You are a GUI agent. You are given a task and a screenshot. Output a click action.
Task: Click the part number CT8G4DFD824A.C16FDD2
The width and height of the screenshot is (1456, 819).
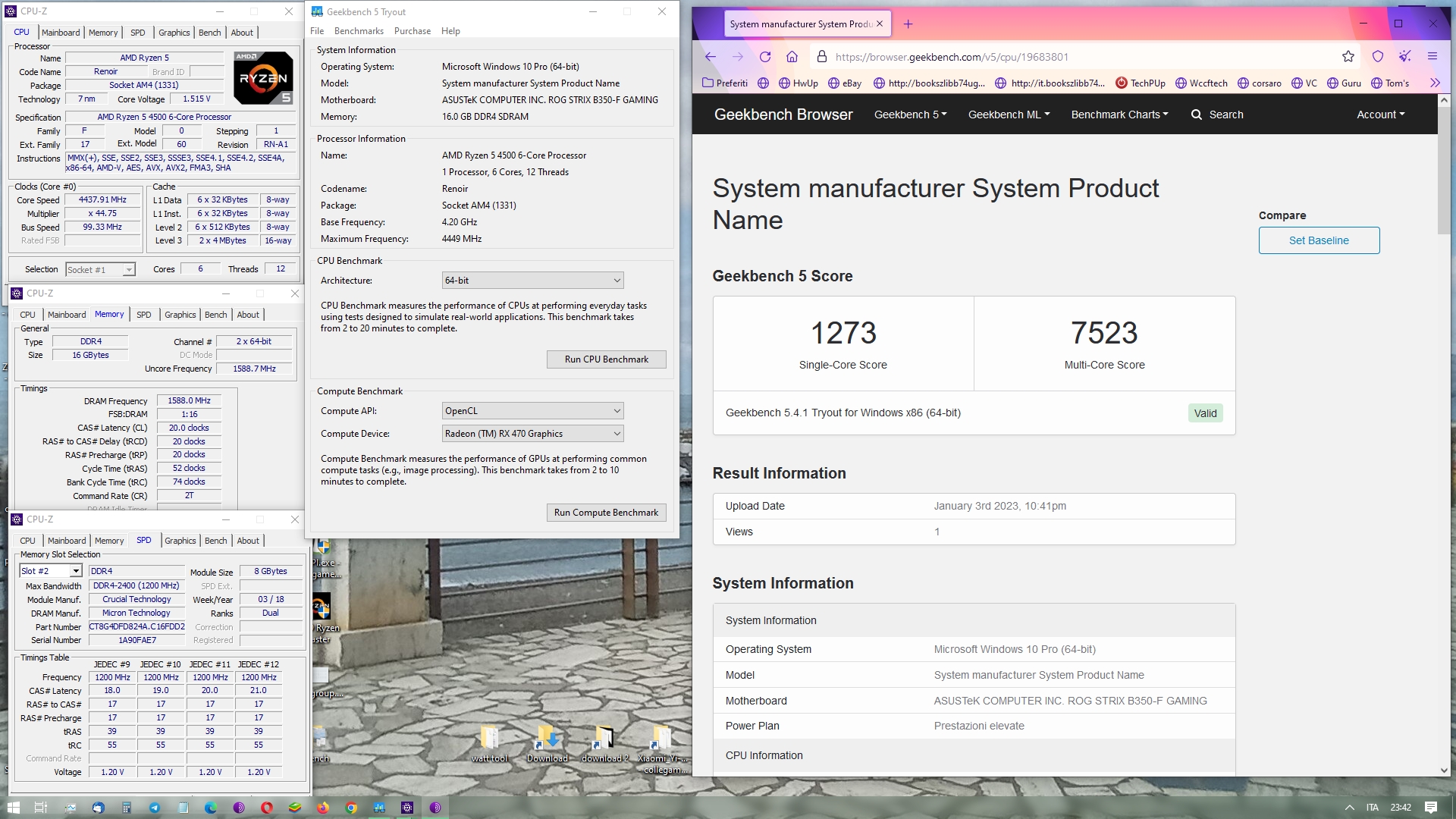pyautogui.click(x=136, y=627)
